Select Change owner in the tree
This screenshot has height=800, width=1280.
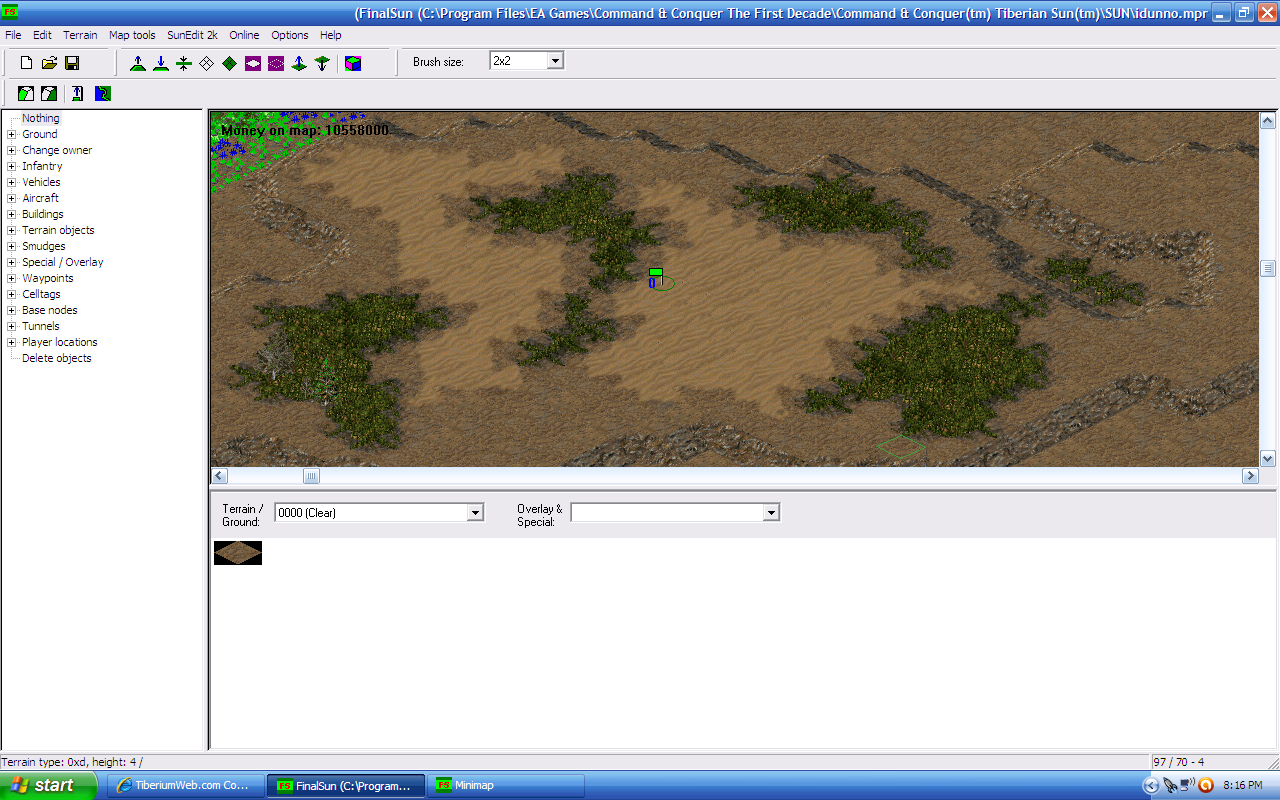tap(57, 150)
